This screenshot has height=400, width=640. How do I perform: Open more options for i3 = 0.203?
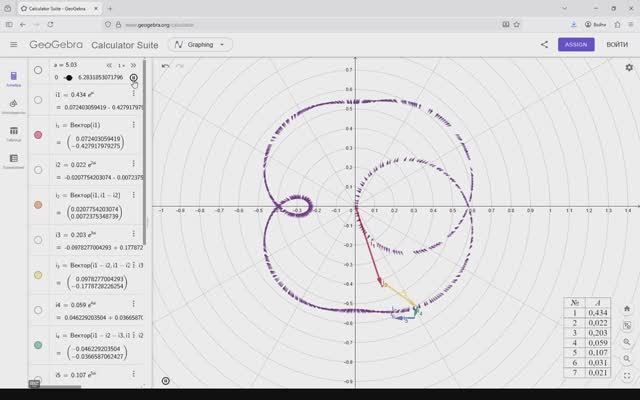tap(133, 234)
